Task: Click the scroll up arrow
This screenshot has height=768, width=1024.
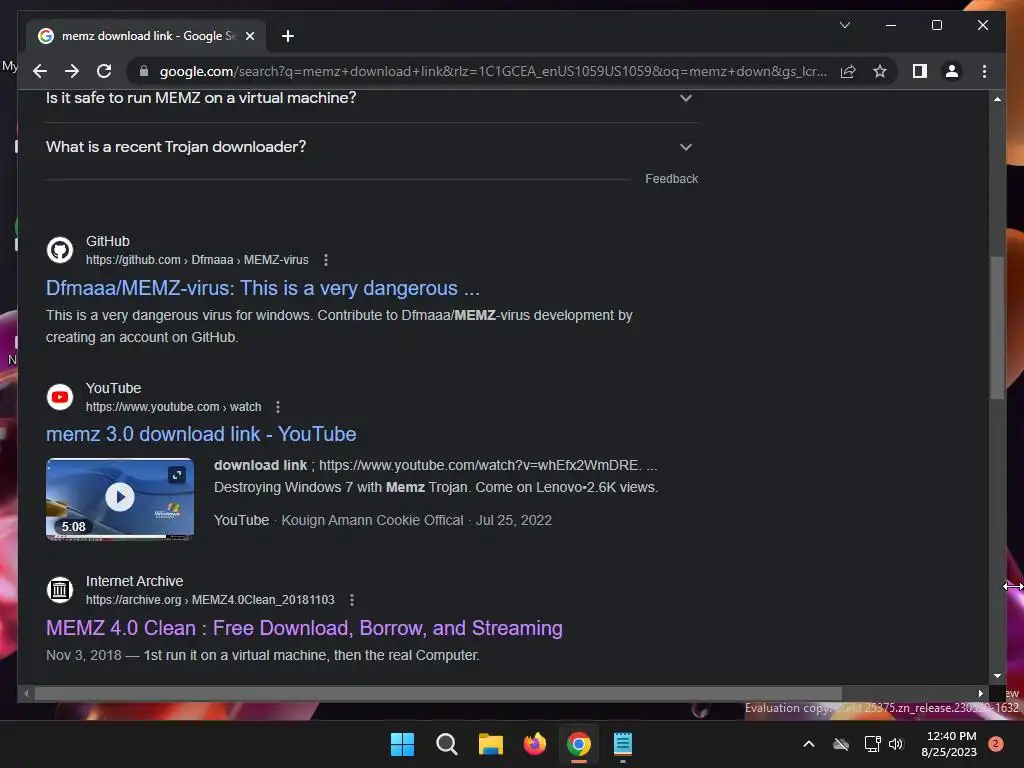Action: (997, 99)
